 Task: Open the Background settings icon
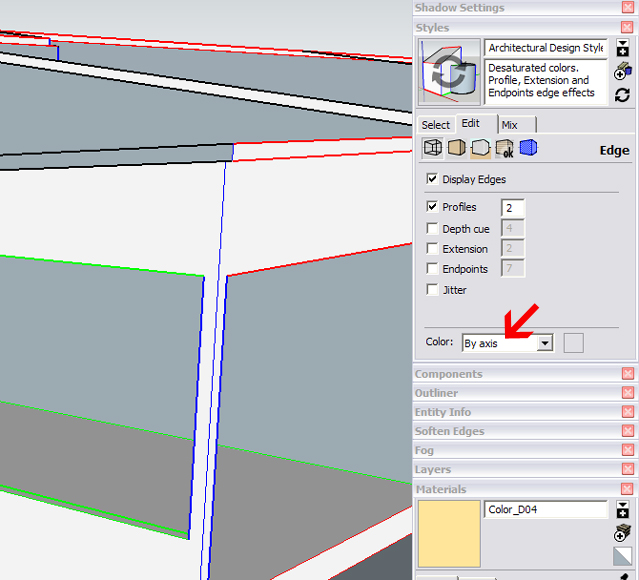(479, 148)
